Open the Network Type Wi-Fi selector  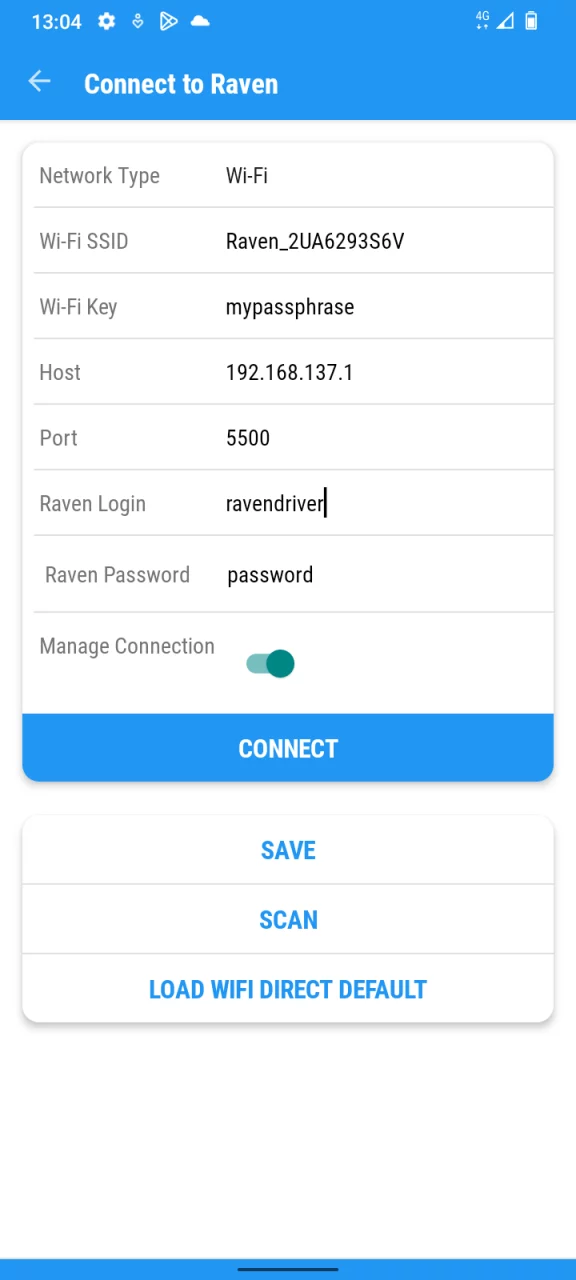[x=384, y=176]
